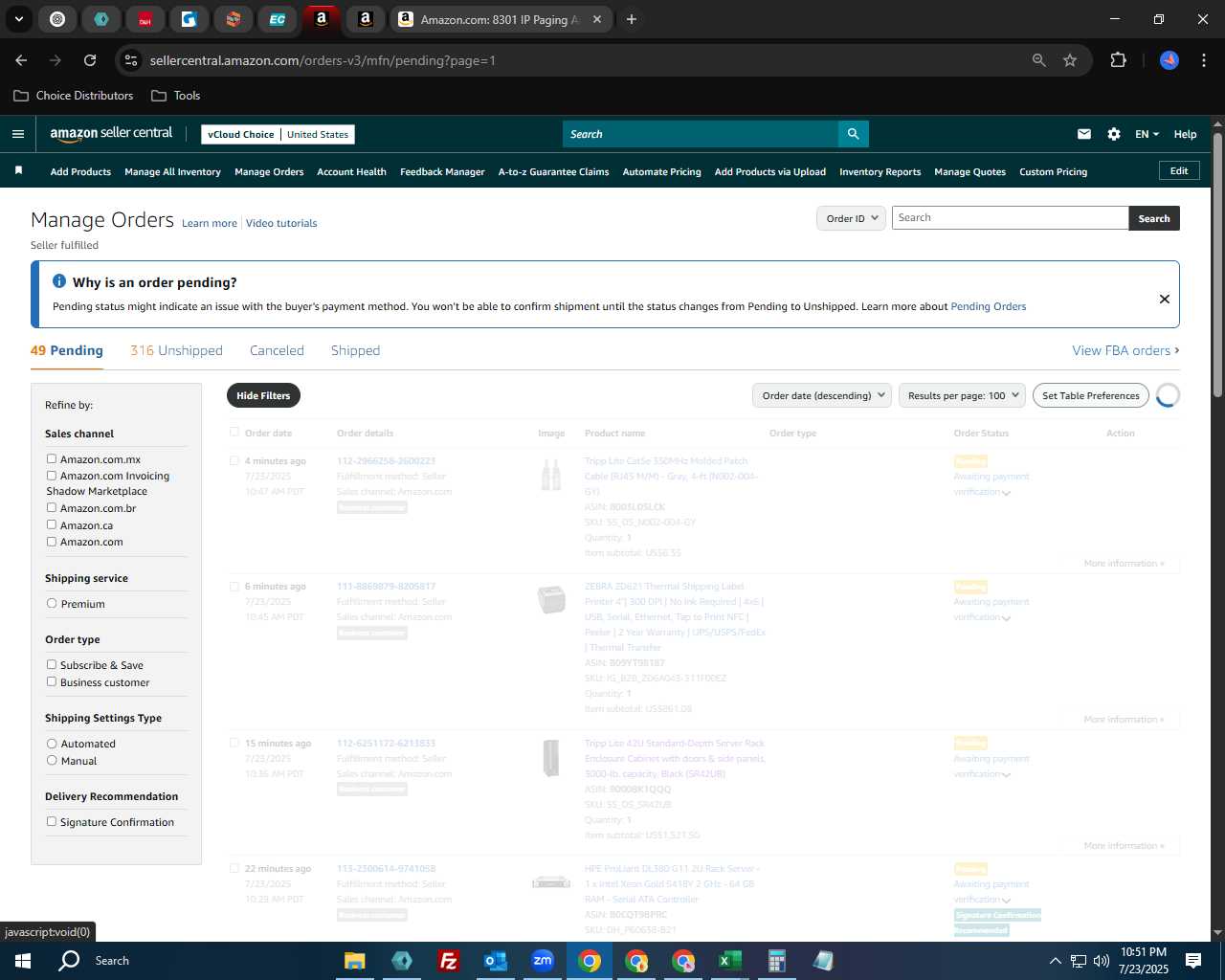Open Account Health menu item
Screen dimensions: 1225x980
pos(351,172)
